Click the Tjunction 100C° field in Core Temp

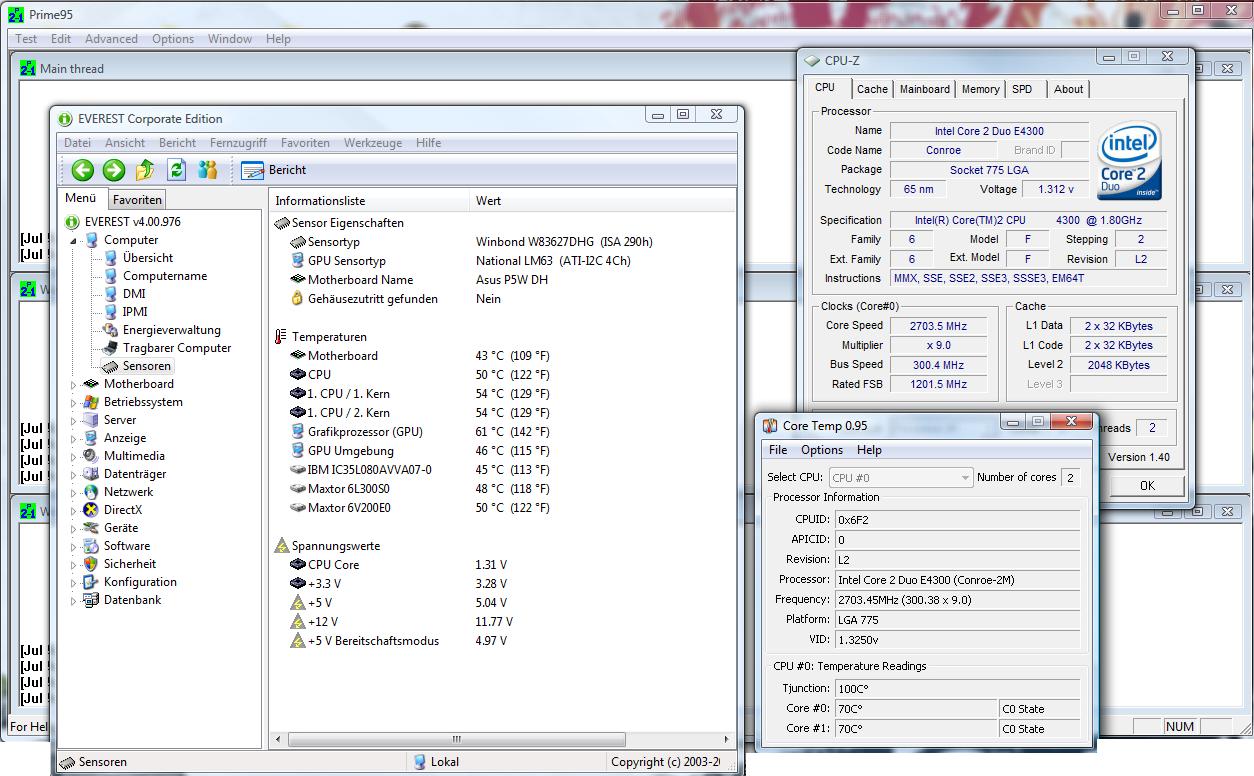pyautogui.click(x=957, y=688)
